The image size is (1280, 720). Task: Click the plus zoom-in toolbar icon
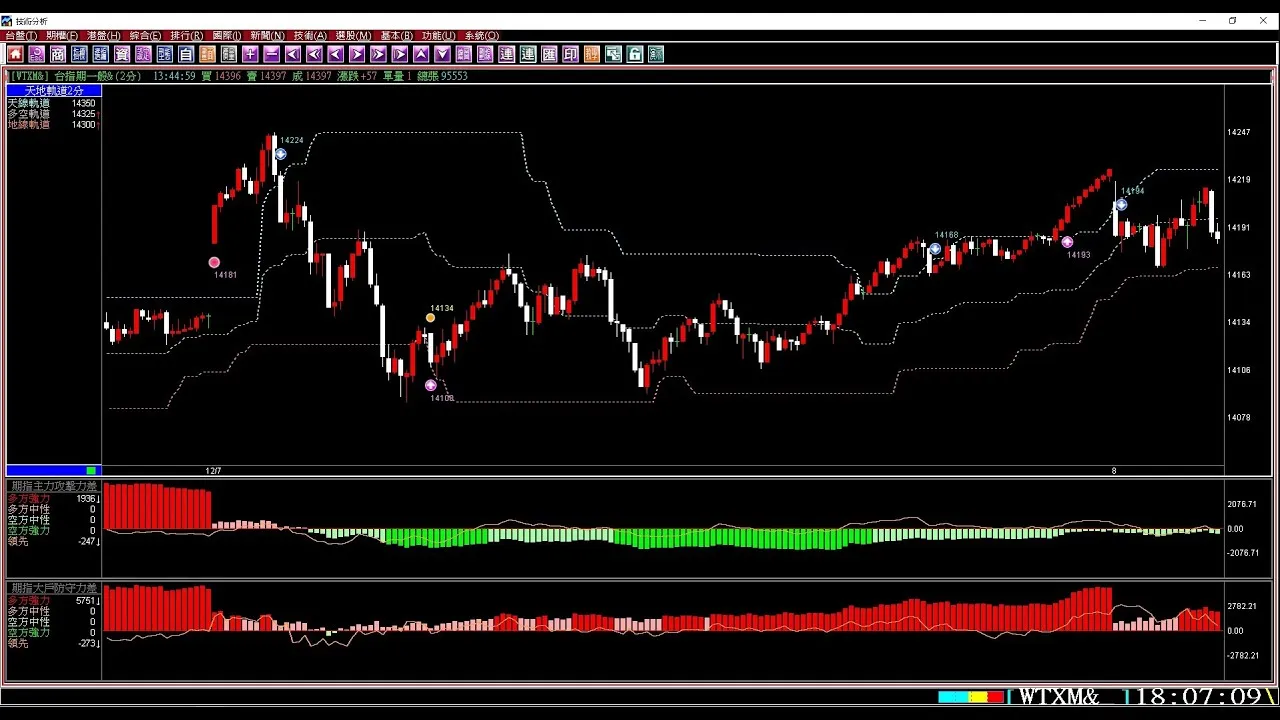pos(250,54)
